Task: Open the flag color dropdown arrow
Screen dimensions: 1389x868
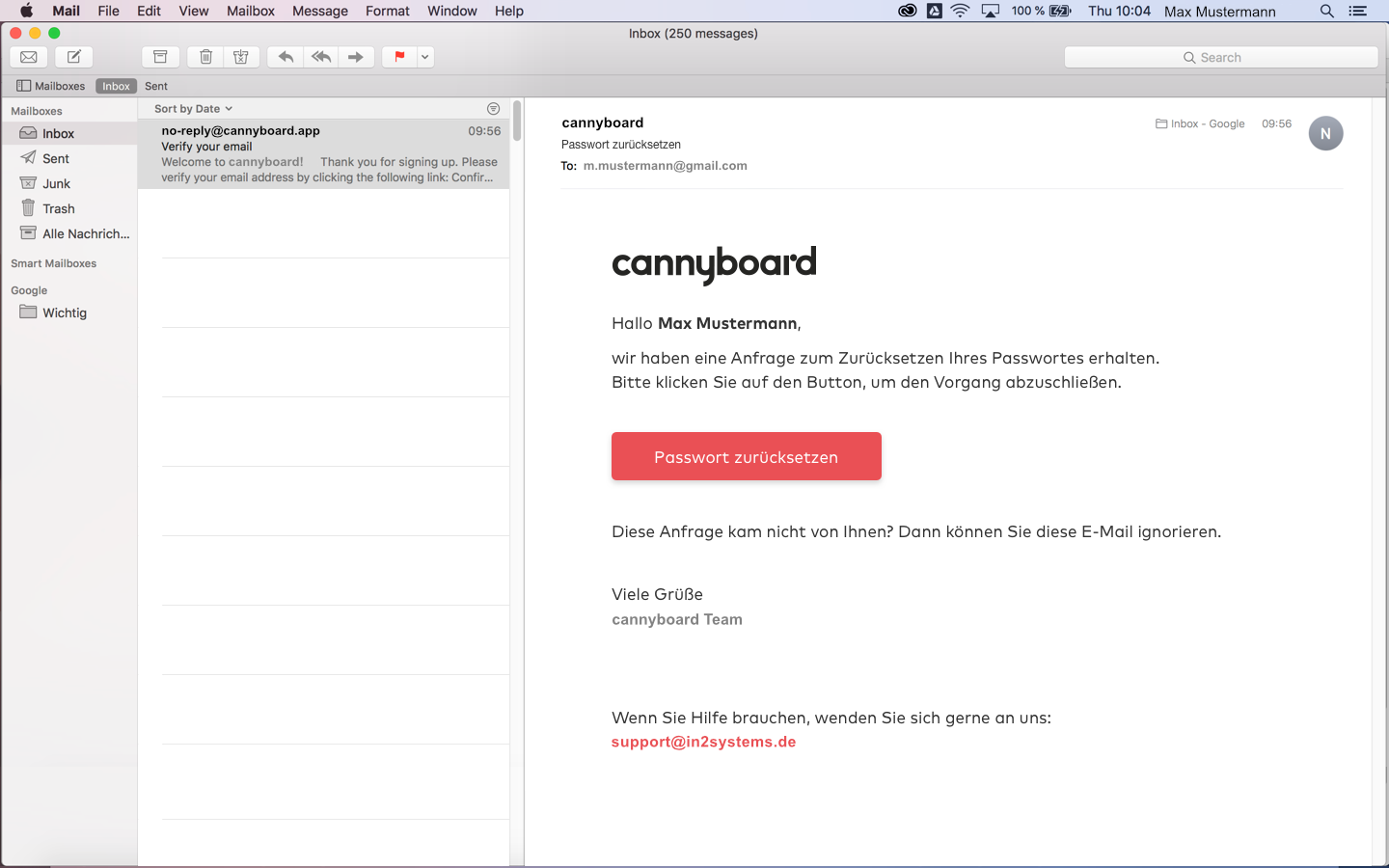Action: (425, 57)
